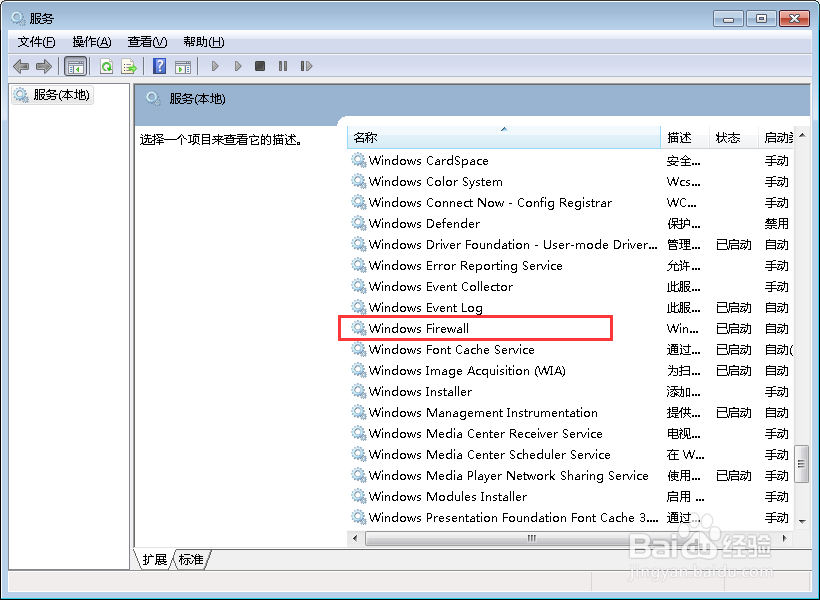Switch to the 标准 tab
This screenshot has height=600, width=820.
[x=190, y=560]
